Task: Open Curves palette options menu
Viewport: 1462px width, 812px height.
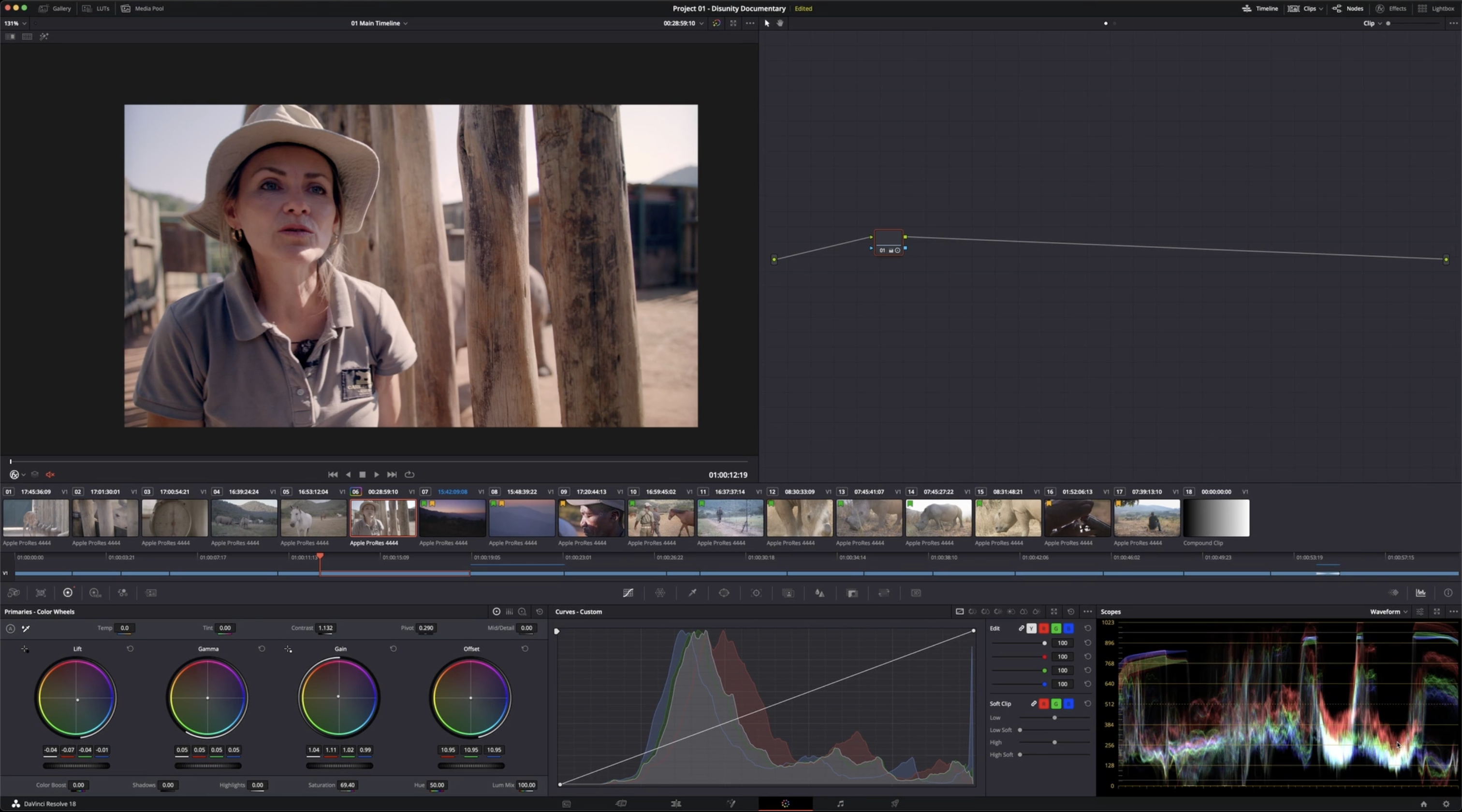Action: [1087, 612]
